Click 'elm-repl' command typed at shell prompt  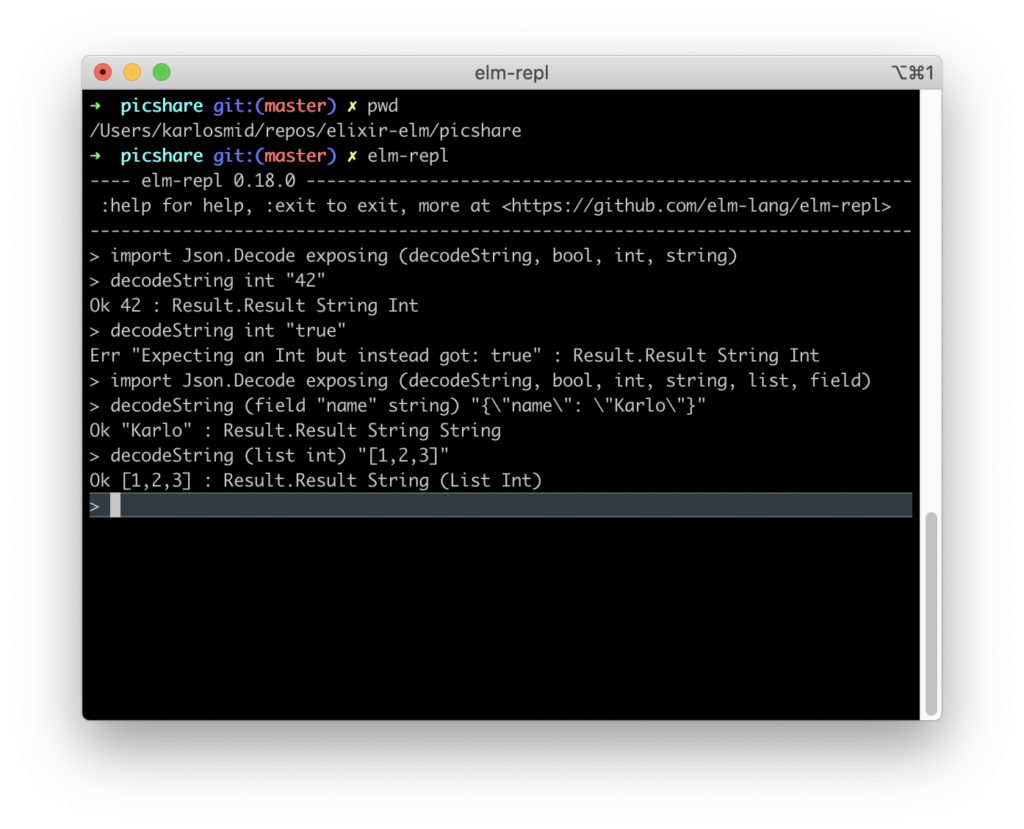408,156
